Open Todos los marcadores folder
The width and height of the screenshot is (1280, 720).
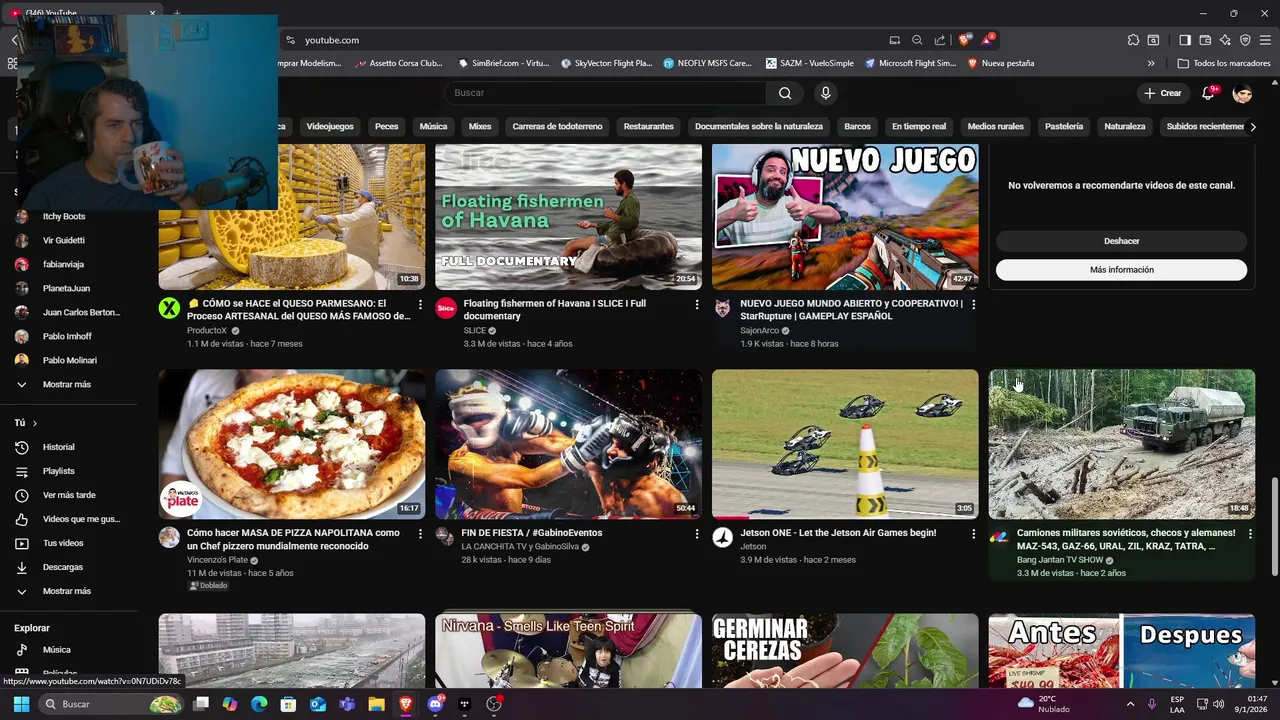[1225, 63]
